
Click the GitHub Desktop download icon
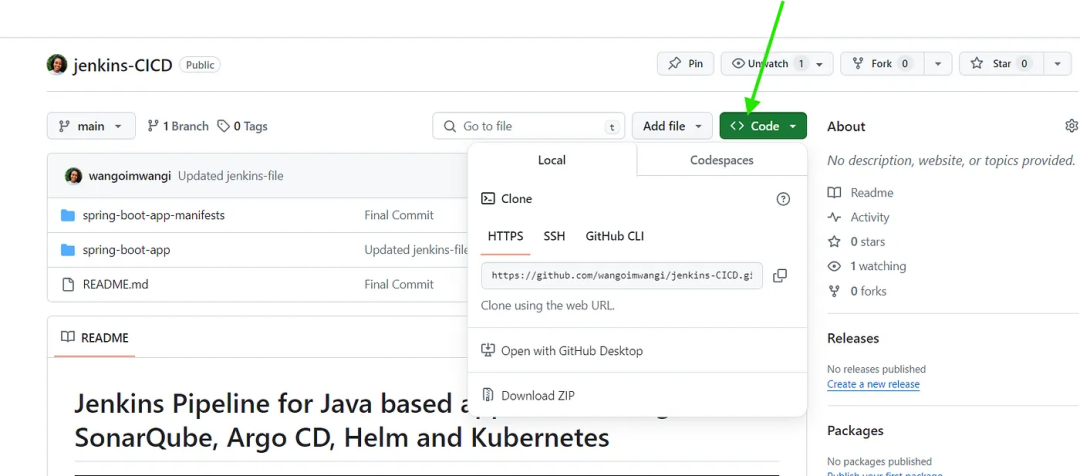pos(488,351)
